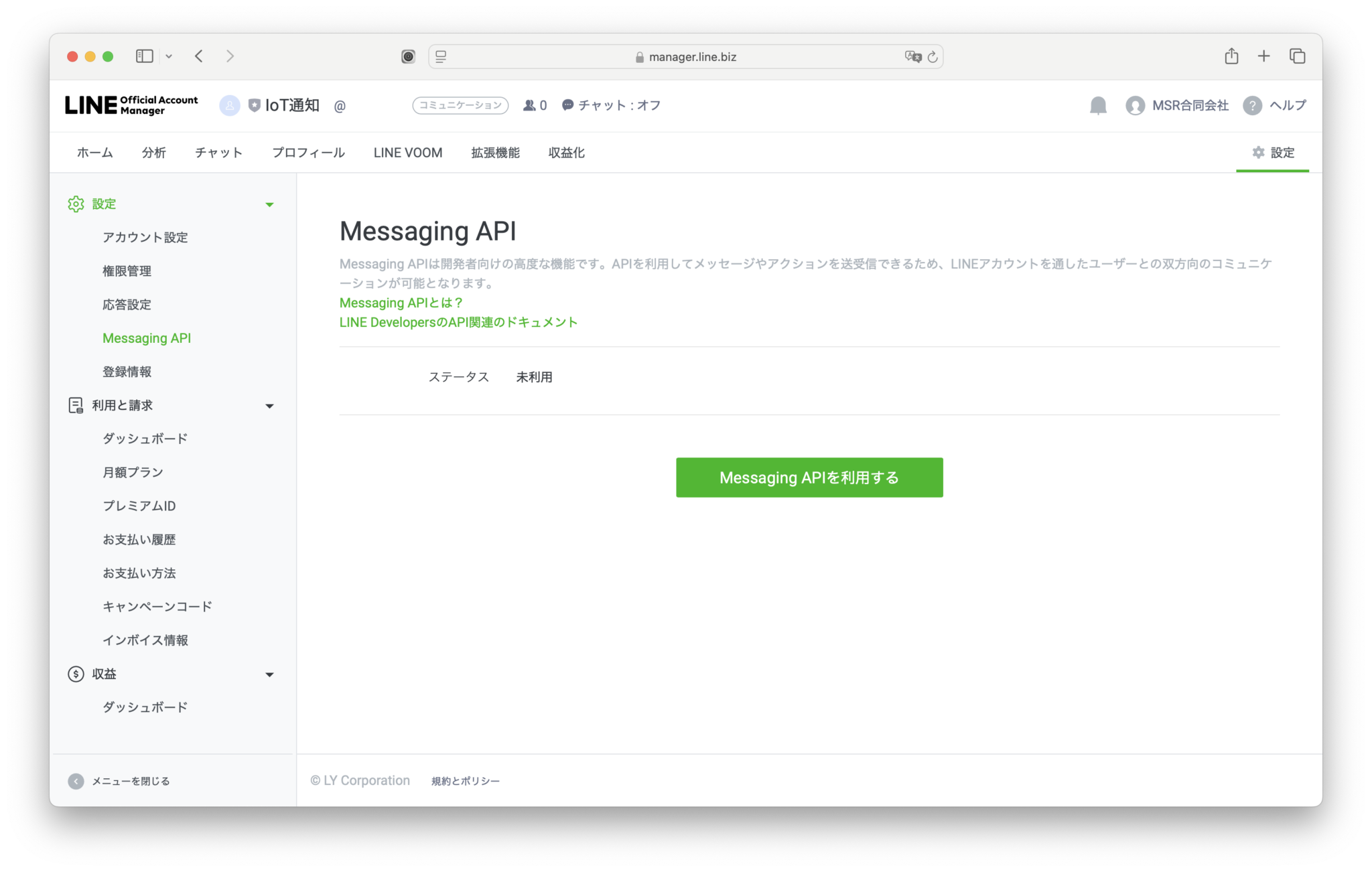Click the 収益 coin icon
This screenshot has height=872, width=1372.
[76, 674]
